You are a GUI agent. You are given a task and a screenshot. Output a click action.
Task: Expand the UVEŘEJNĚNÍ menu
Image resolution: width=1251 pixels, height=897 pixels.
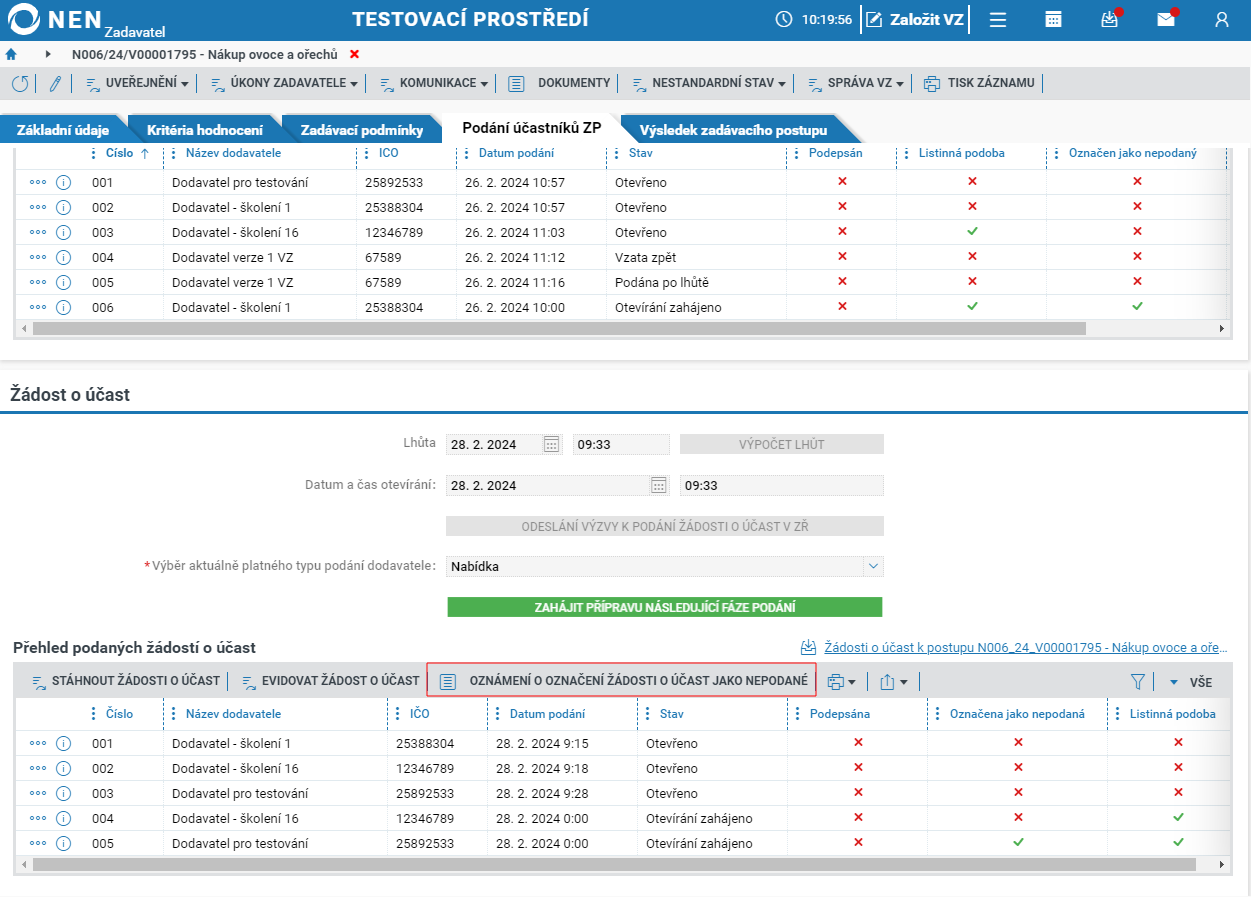(x=137, y=83)
